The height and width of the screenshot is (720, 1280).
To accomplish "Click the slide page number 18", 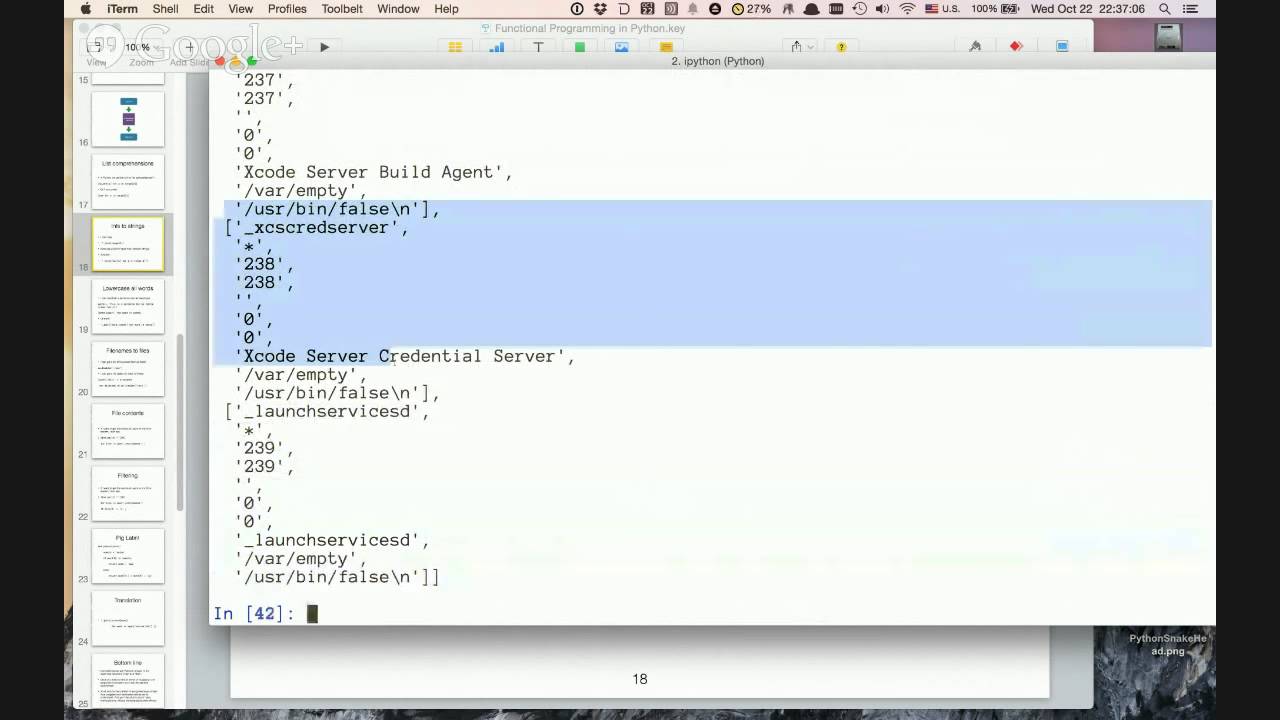I will [640, 679].
